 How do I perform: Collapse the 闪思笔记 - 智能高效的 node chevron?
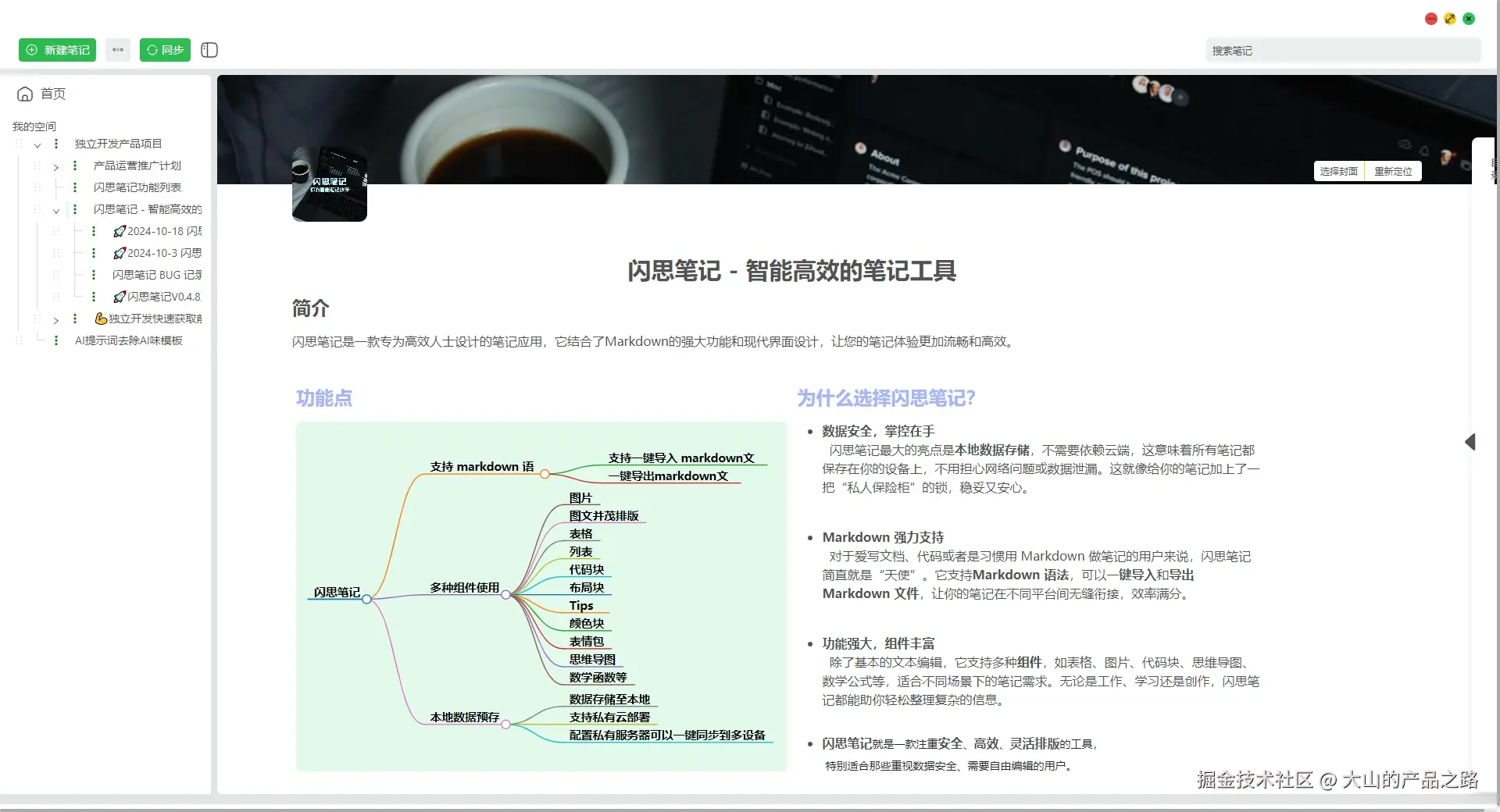[55, 210]
